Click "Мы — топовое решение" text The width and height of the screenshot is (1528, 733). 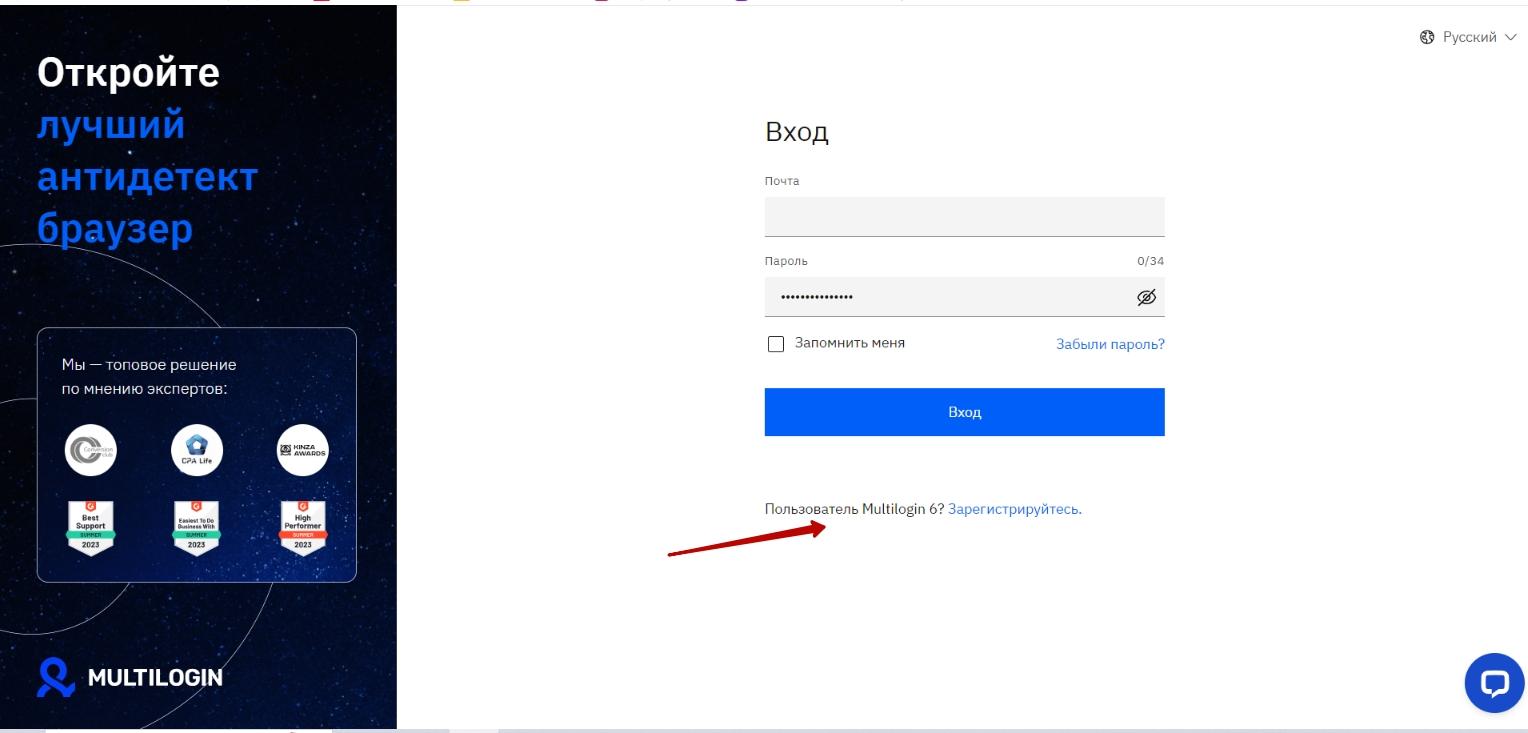click(x=149, y=365)
